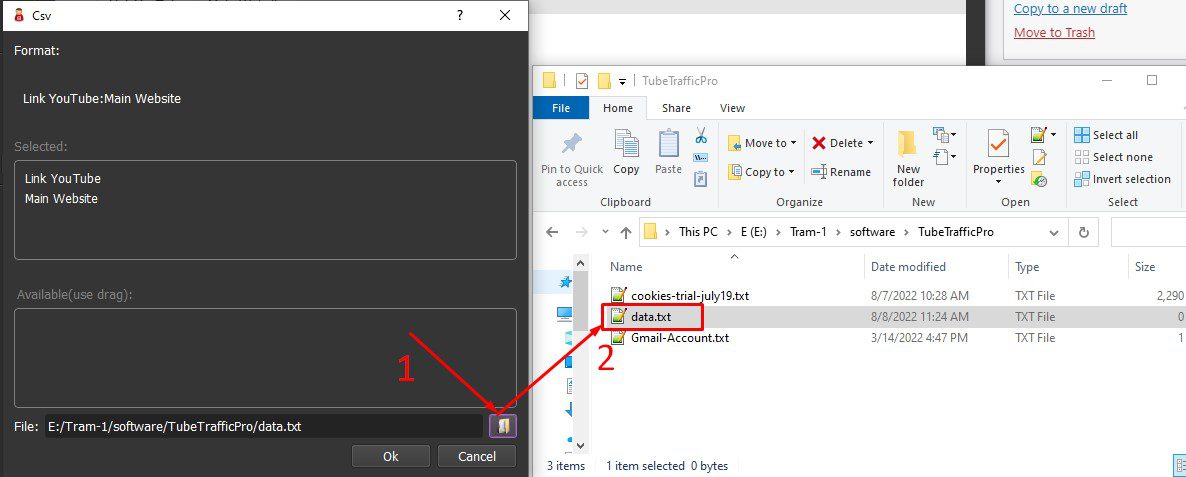The width and height of the screenshot is (1186, 477).
Task: Click New folder icon in quick access toolbar
Action: point(604,81)
